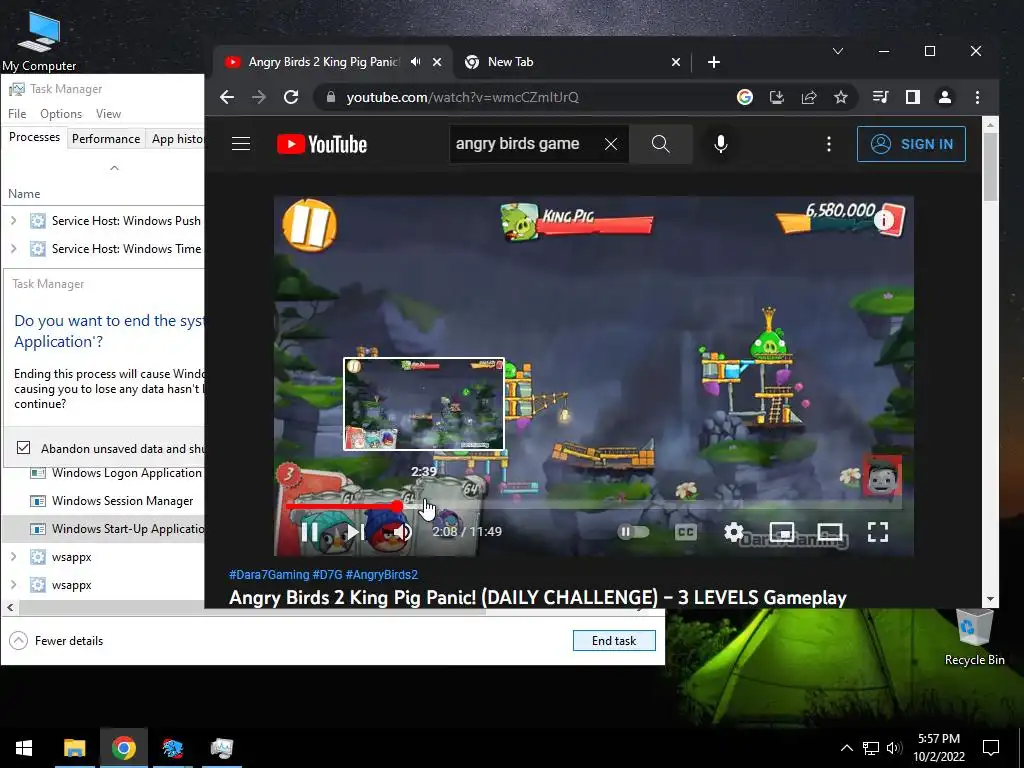Open #Dara7Gaming hashtag link
Image resolution: width=1024 pixels, height=768 pixels.
click(x=269, y=575)
